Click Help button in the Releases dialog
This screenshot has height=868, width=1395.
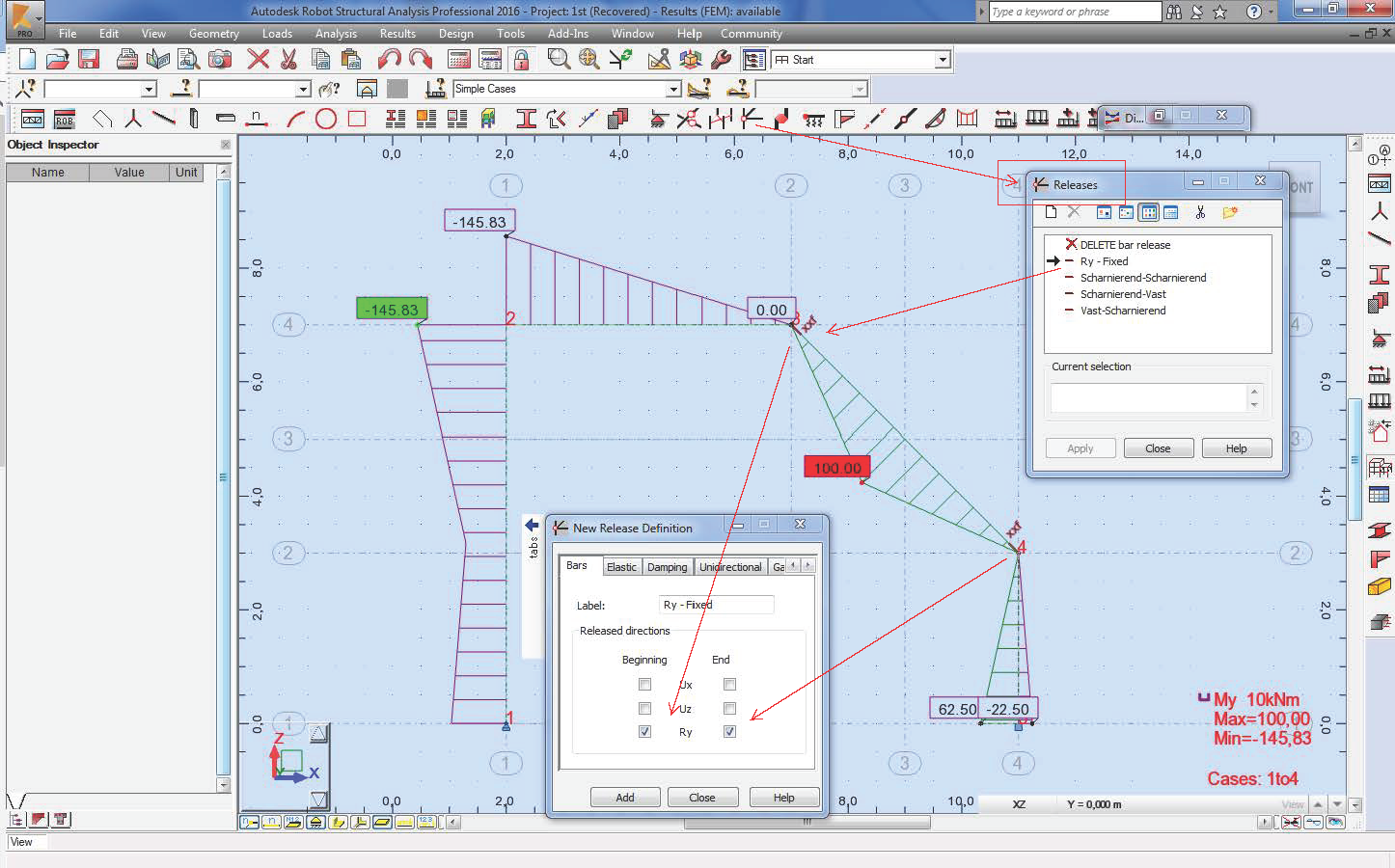[1237, 448]
